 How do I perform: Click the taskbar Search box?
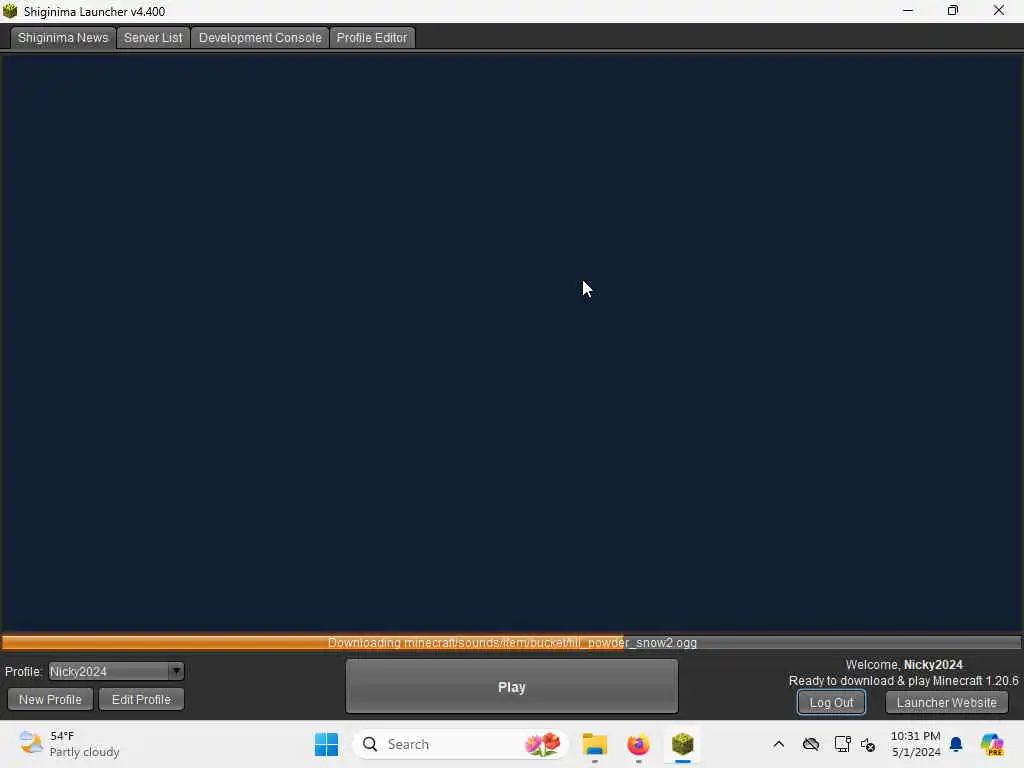pos(460,744)
